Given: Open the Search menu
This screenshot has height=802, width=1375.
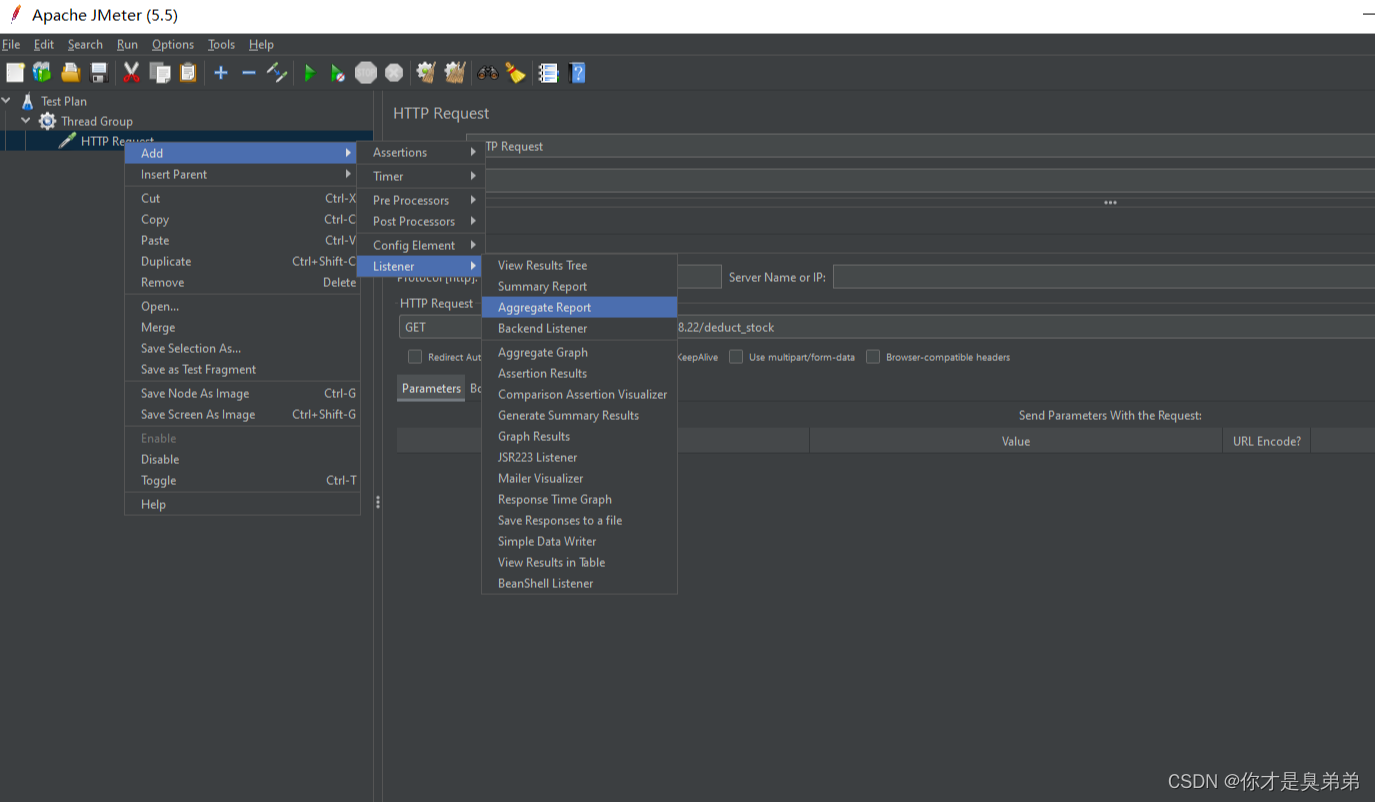Looking at the screenshot, I should point(85,44).
